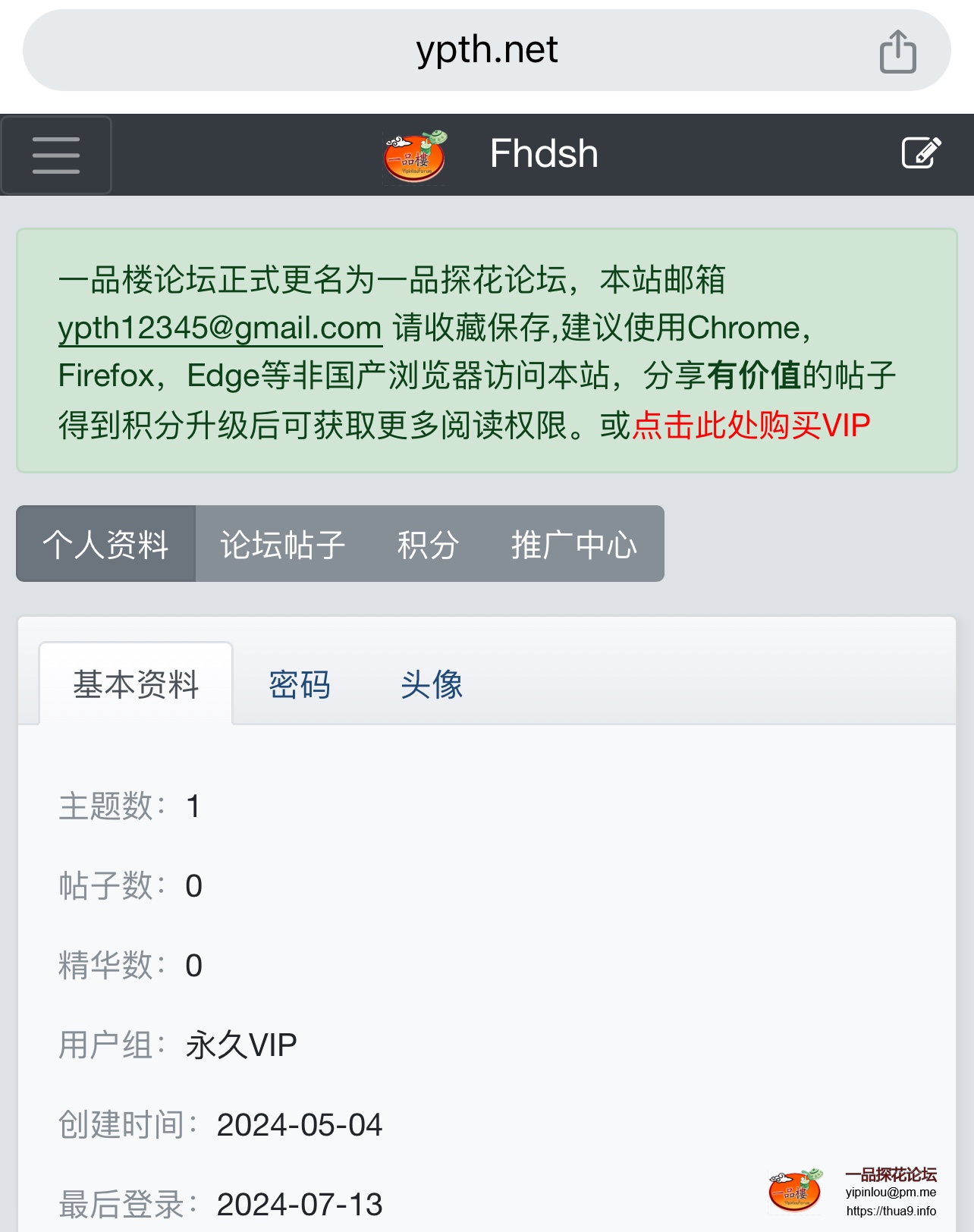974x1232 pixels.
Task: Switch to the 论坛帖子 tab
Action: [x=283, y=544]
